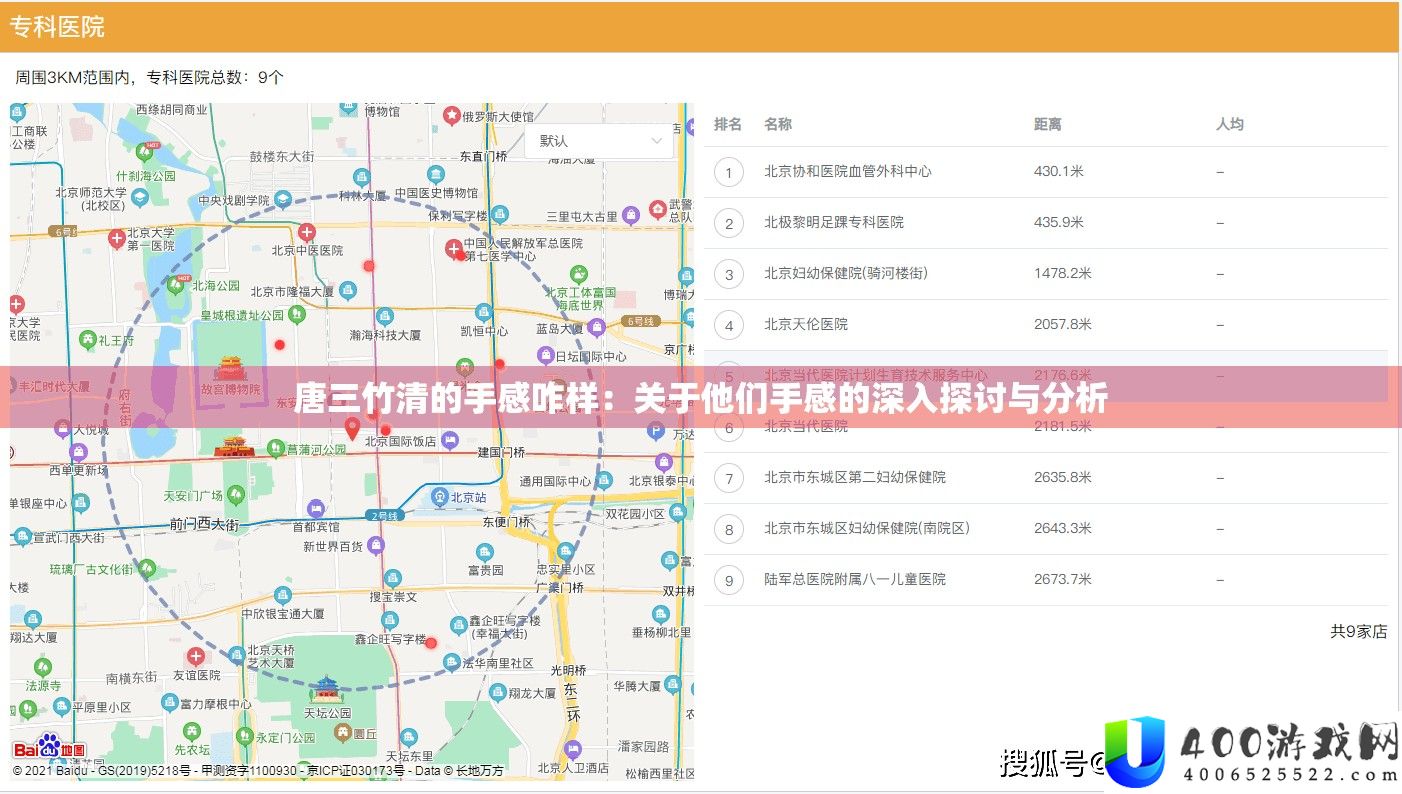Click the 永定门公园 green park icon
The image size is (1402, 794).
pyautogui.click(x=243, y=737)
